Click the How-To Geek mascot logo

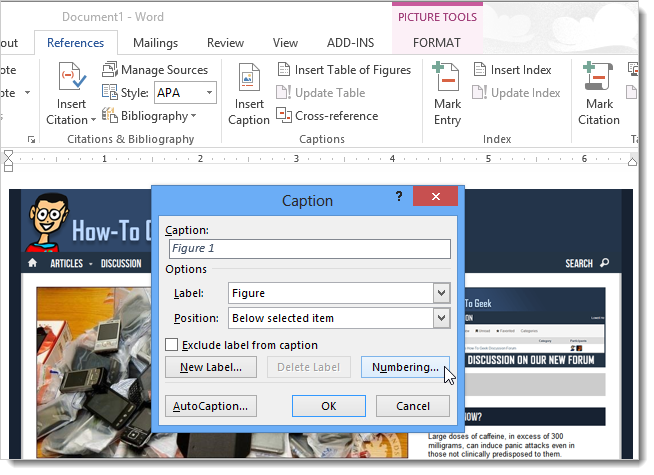[x=47, y=222]
